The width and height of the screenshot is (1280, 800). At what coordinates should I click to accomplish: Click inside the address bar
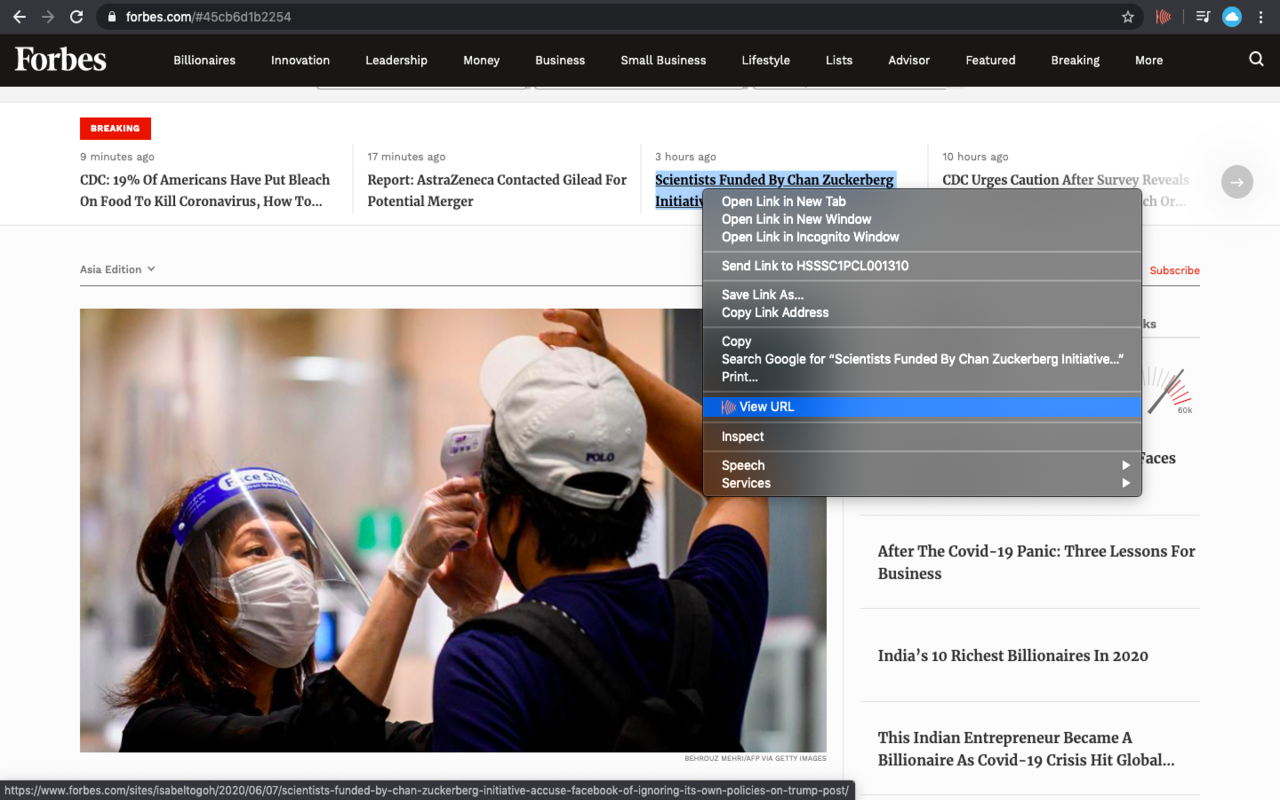[x=400, y=16]
